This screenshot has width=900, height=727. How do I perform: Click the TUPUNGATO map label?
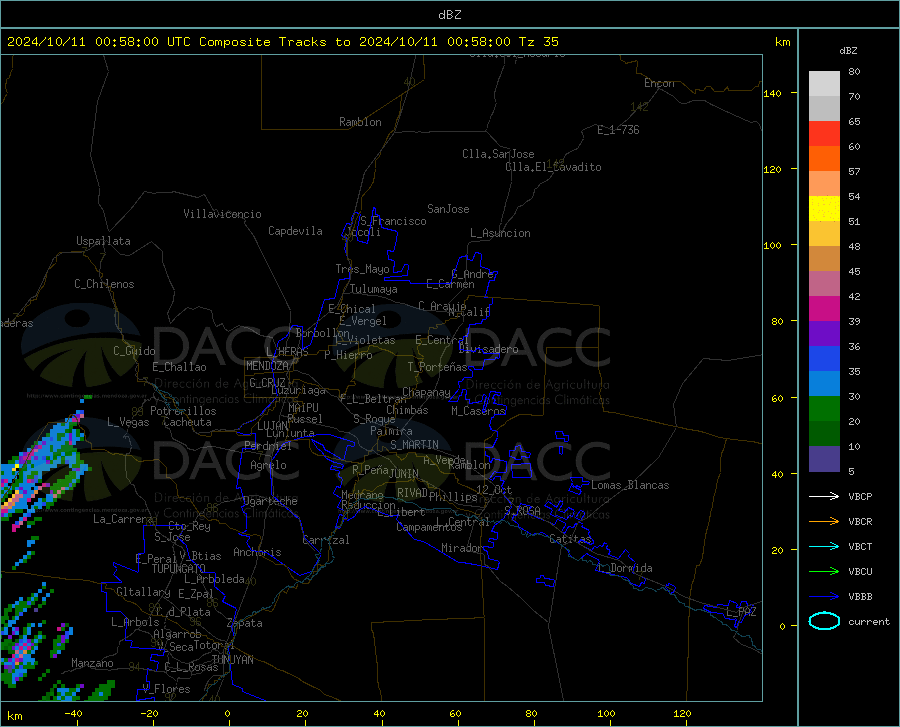coord(179,569)
